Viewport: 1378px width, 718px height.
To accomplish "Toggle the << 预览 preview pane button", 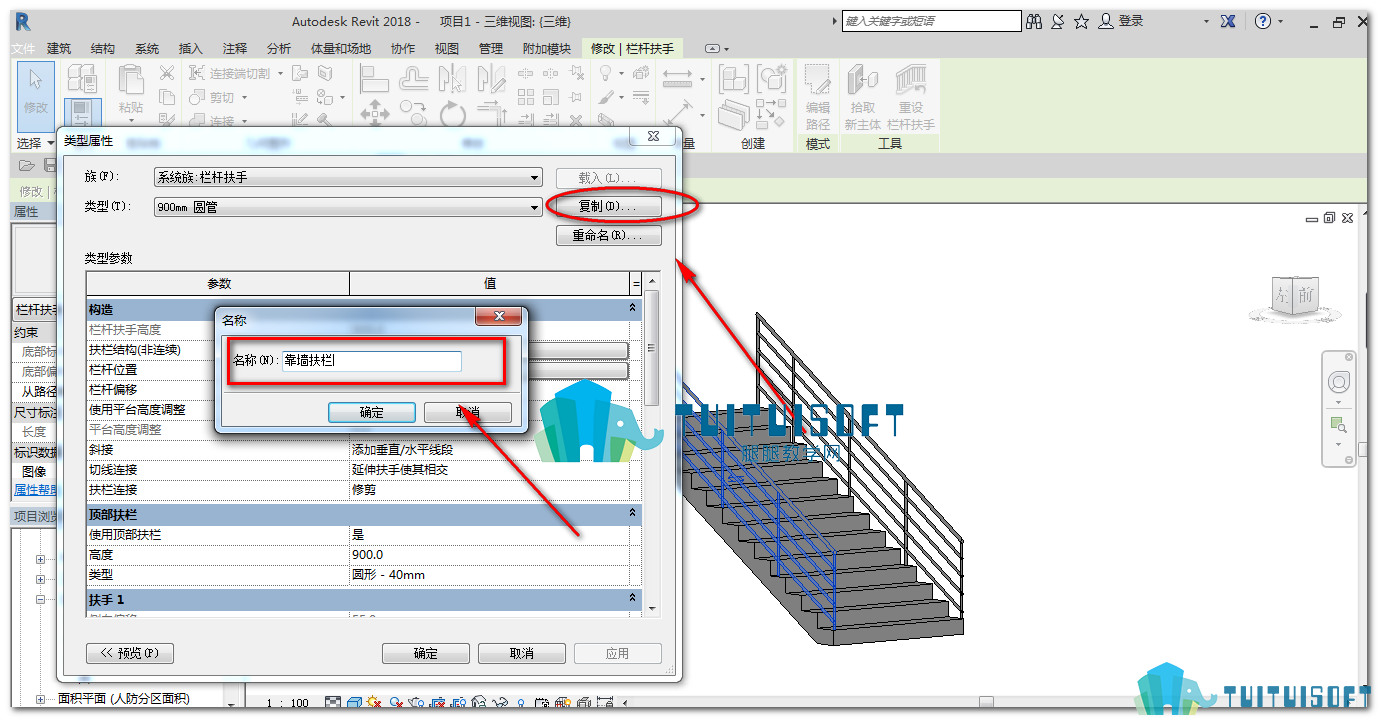I will click(x=130, y=653).
